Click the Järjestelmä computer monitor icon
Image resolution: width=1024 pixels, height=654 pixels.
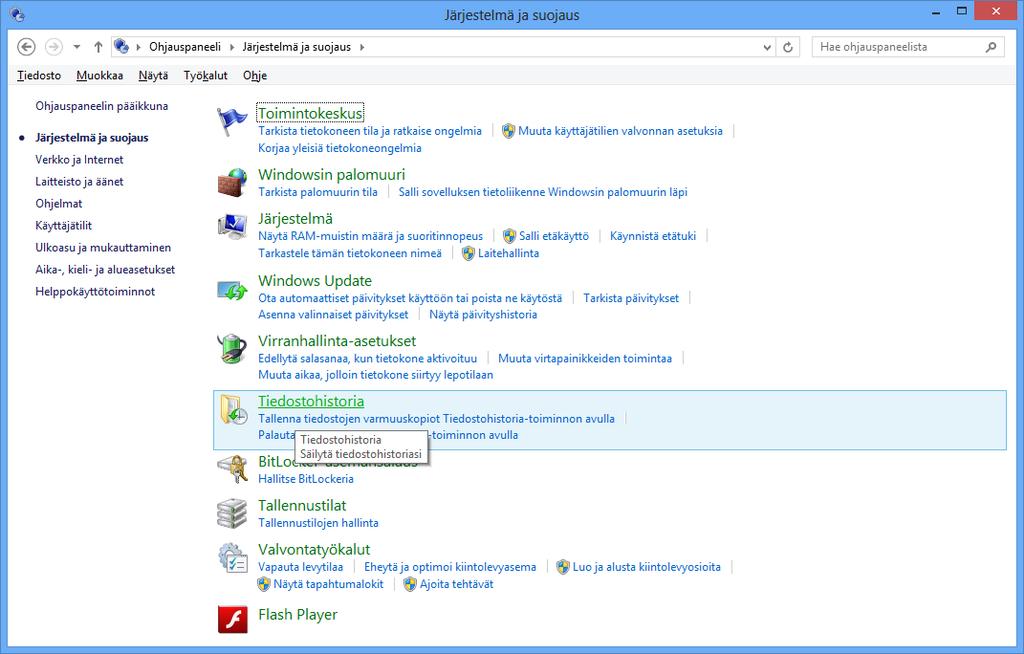point(232,226)
